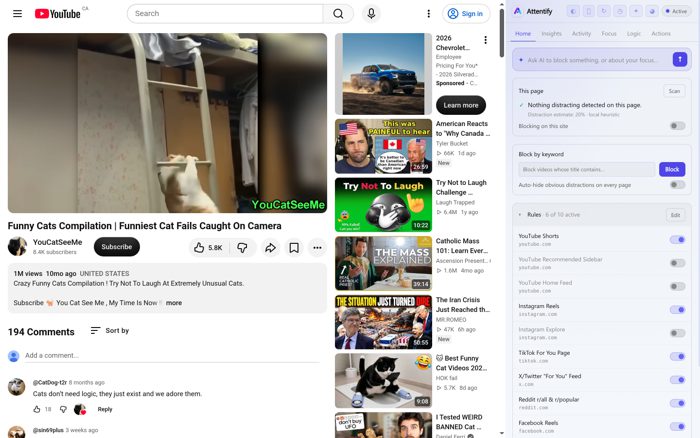Open @CatDog-t2r commenter avatar

[17, 387]
